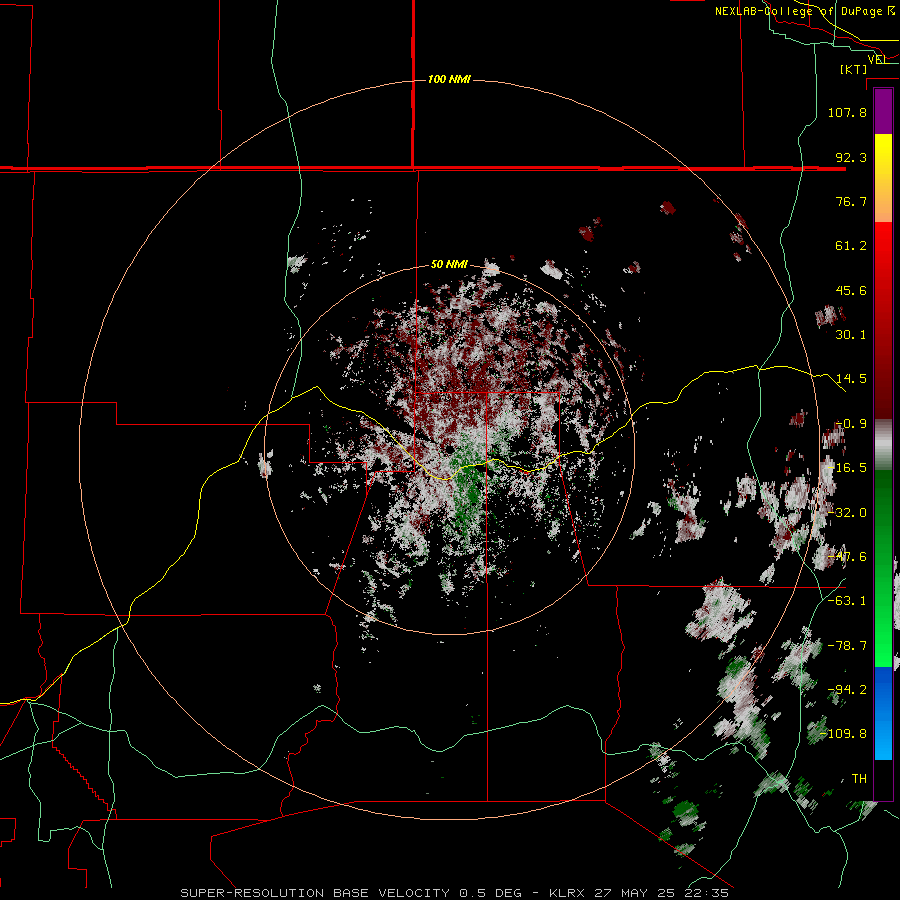900x900 pixels.
Task: Click the -32.0 legend value
Action: [847, 513]
